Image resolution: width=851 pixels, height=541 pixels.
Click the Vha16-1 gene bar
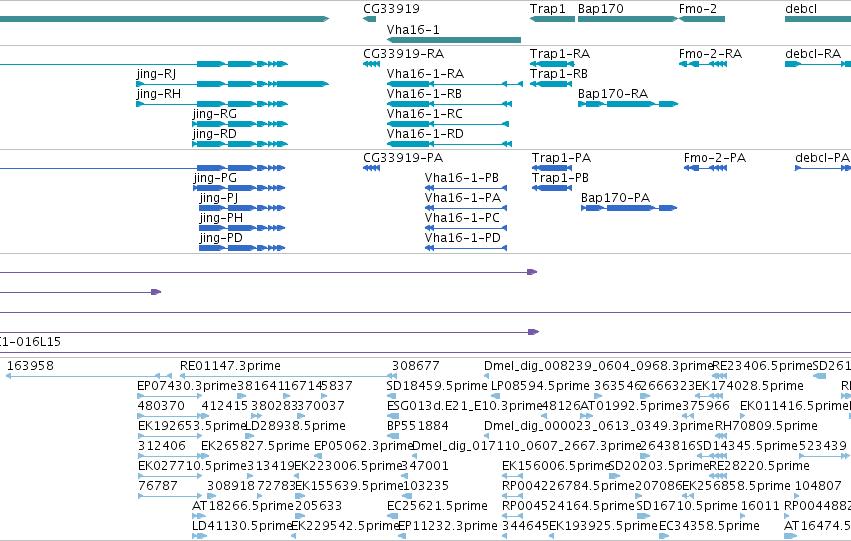coord(454,40)
